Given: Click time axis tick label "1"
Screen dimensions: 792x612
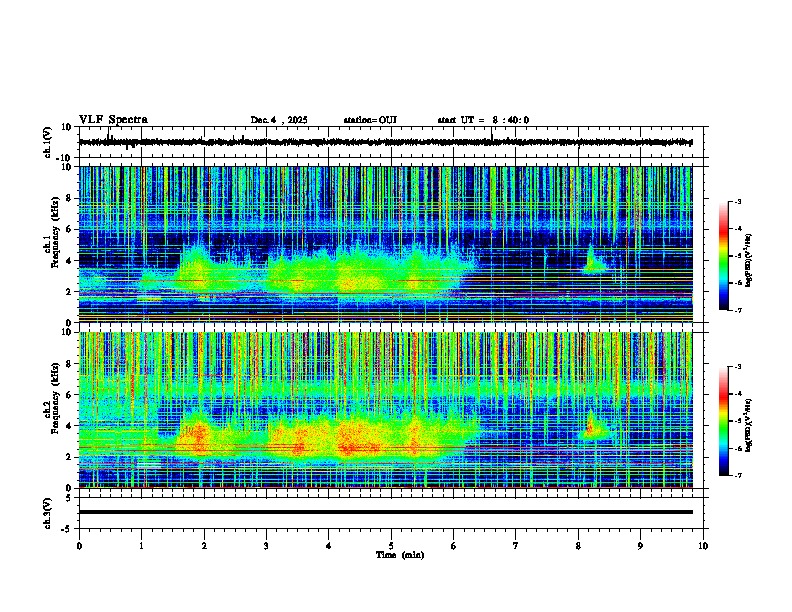Looking at the screenshot, I should (141, 546).
